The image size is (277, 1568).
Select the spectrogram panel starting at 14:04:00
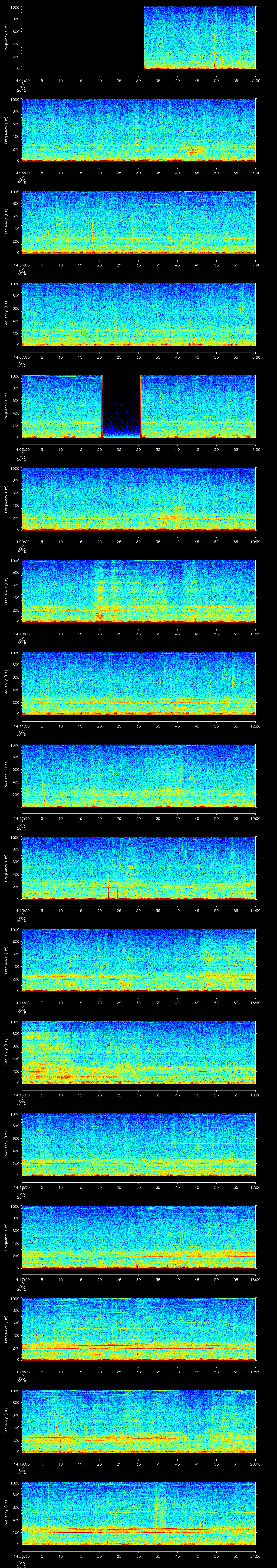coord(139,38)
